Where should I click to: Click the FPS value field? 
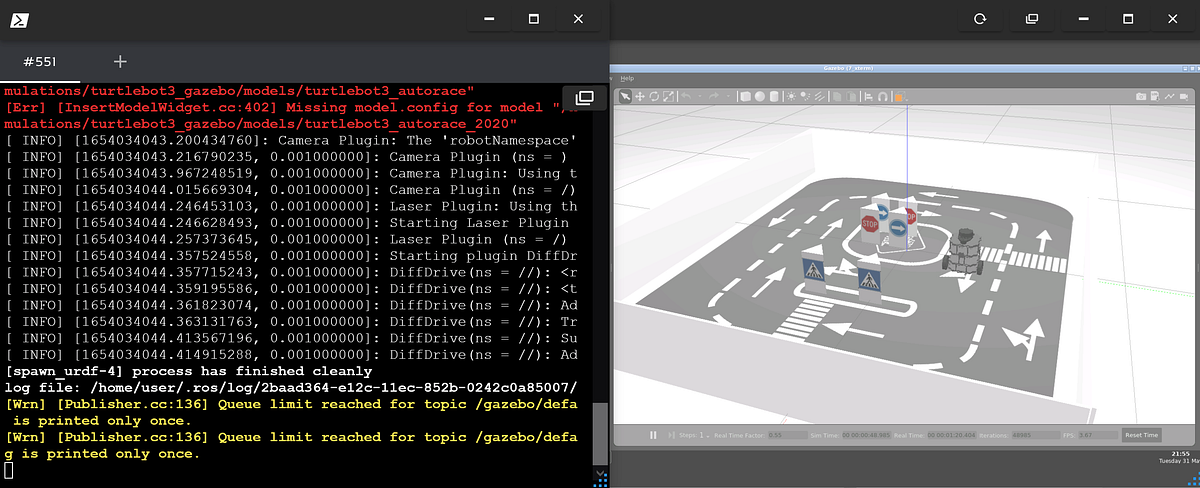[x=1098, y=435]
